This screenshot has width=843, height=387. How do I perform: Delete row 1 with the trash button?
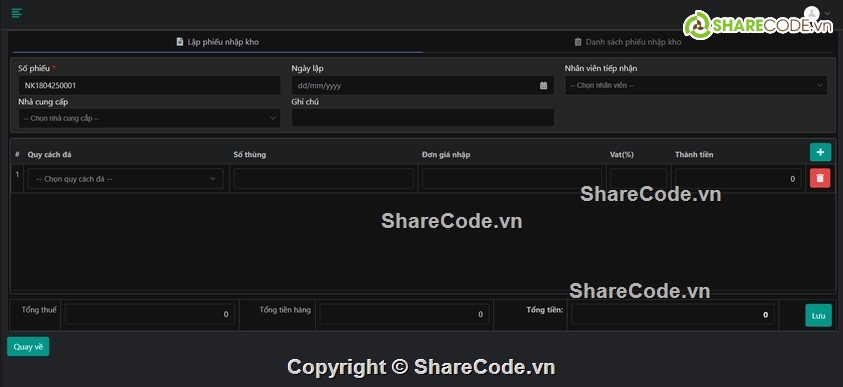coord(820,178)
